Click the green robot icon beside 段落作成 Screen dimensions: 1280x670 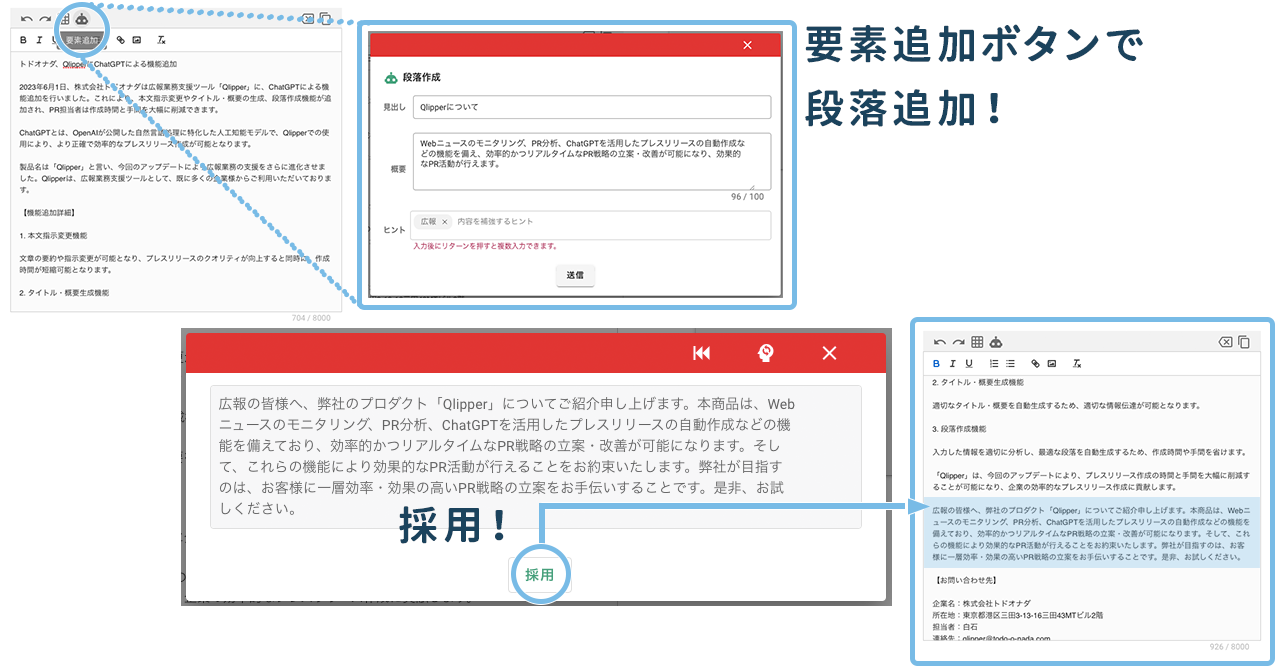[x=391, y=77]
